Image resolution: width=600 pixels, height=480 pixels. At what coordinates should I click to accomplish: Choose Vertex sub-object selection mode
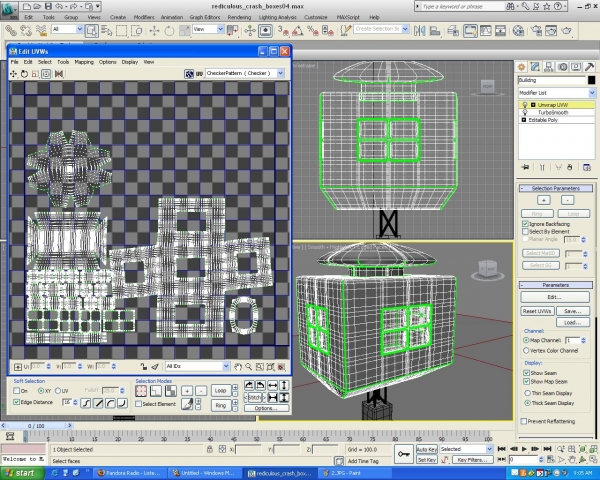coord(141,391)
